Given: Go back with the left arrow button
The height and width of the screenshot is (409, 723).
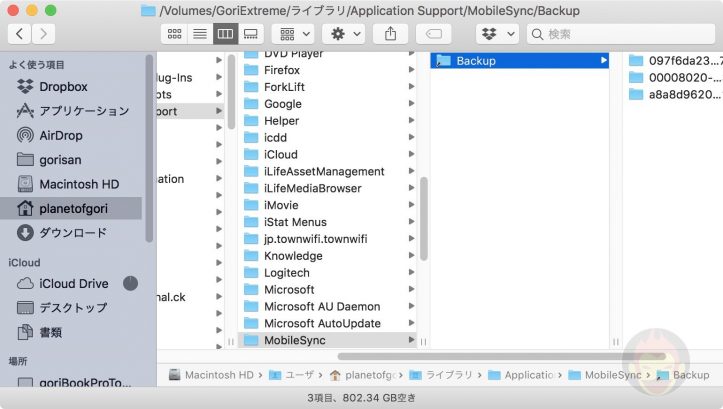Looking at the screenshot, I should coord(19,34).
